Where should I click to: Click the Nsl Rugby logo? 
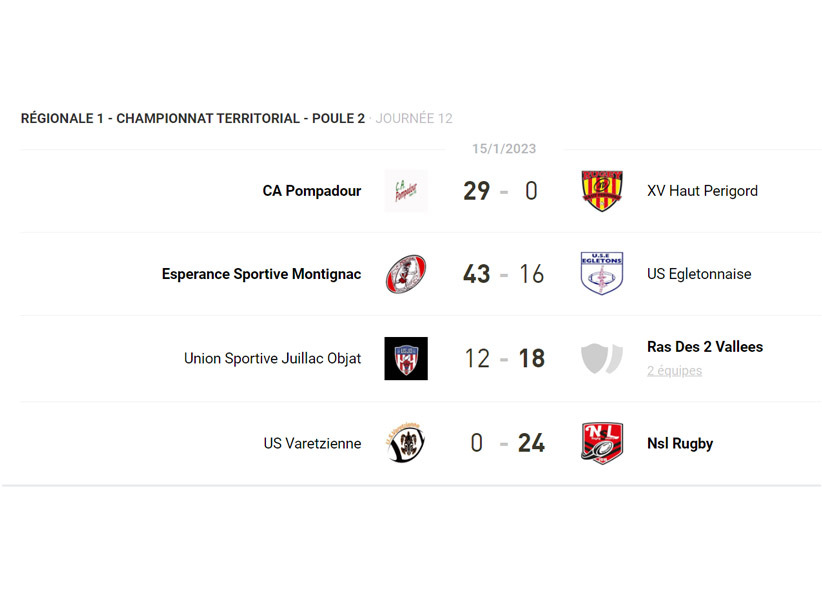(x=602, y=443)
